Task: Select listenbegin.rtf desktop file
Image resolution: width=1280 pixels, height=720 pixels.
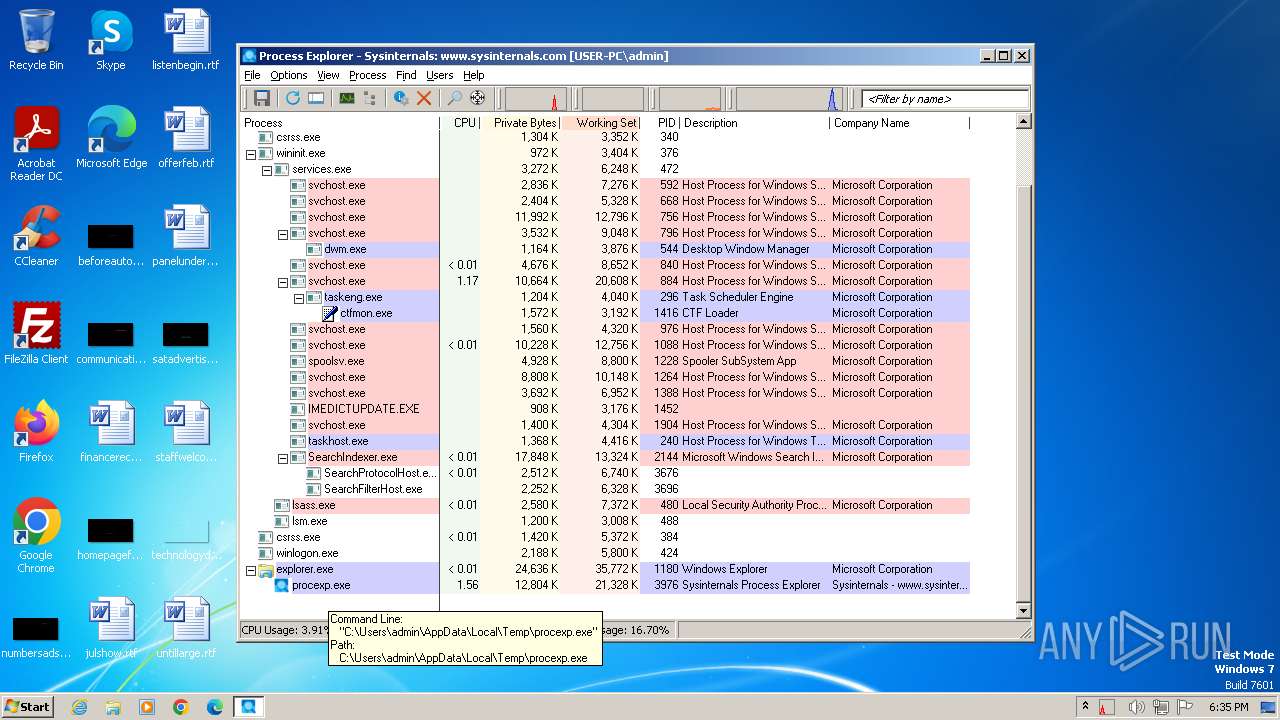Action: pyautogui.click(x=186, y=41)
